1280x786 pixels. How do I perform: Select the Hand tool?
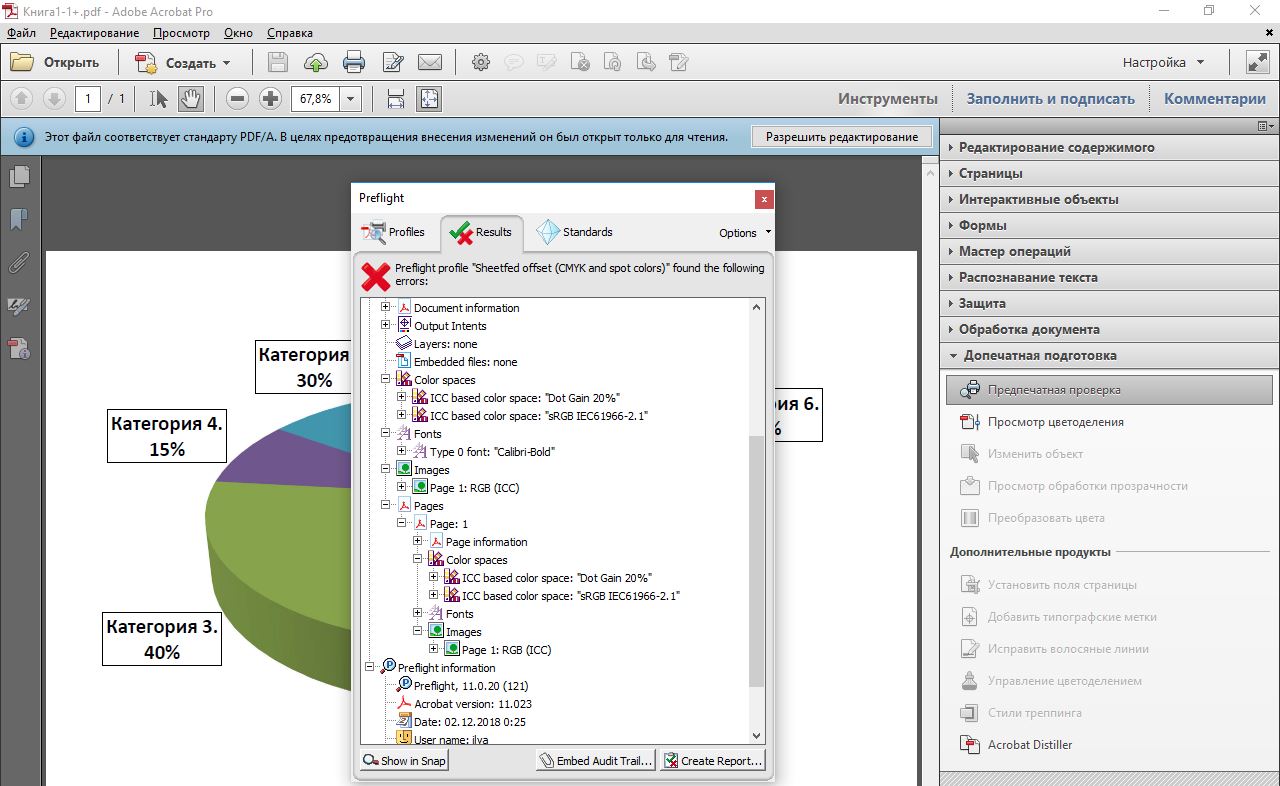pos(191,98)
